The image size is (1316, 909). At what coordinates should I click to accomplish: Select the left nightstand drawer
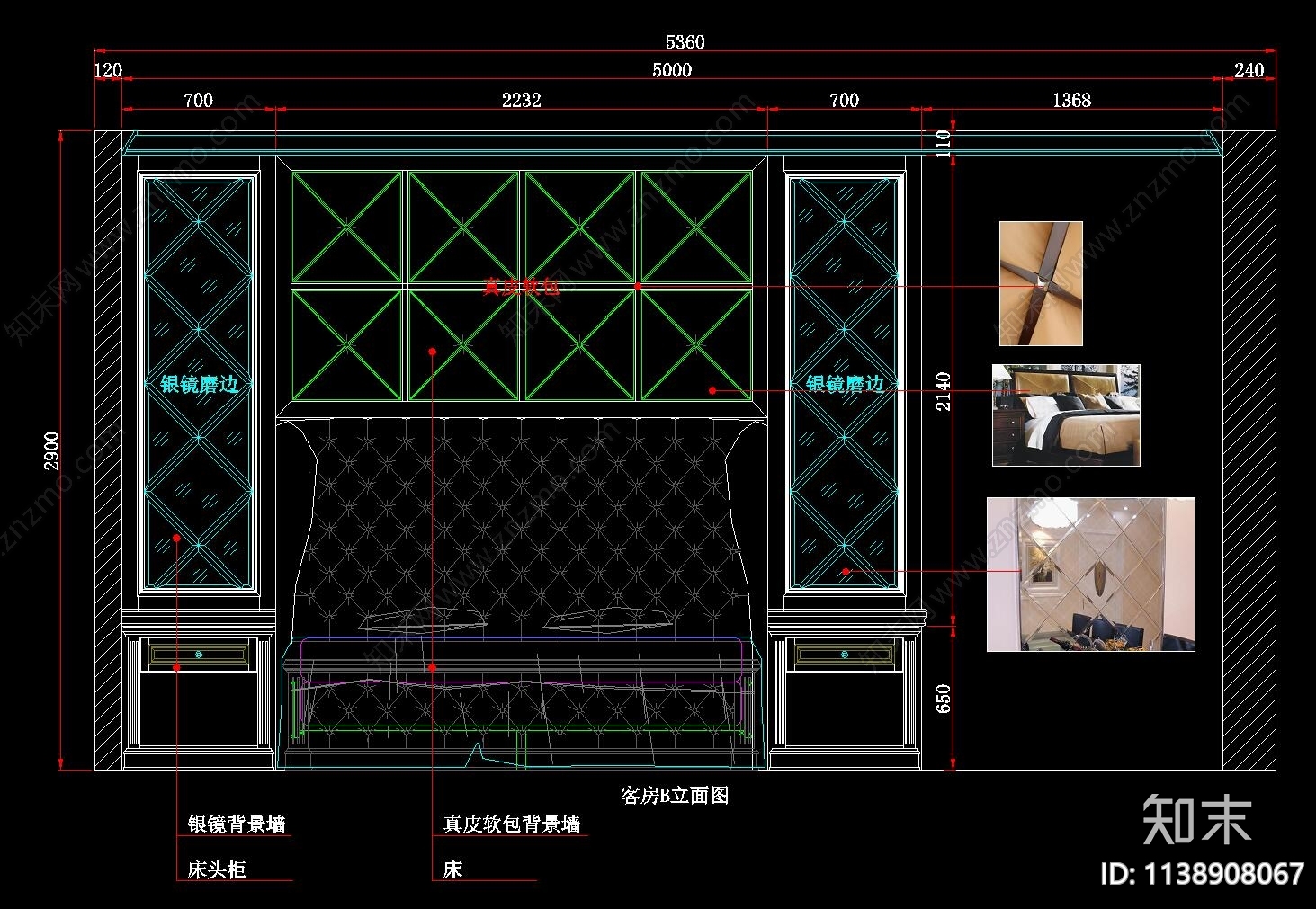click(x=199, y=654)
